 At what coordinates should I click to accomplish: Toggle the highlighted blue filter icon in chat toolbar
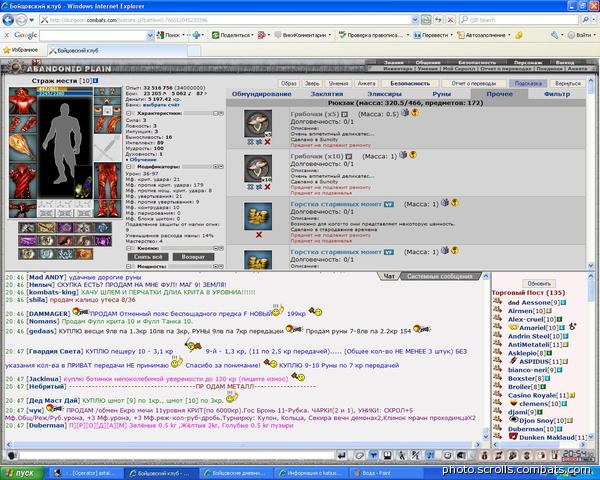(373, 456)
